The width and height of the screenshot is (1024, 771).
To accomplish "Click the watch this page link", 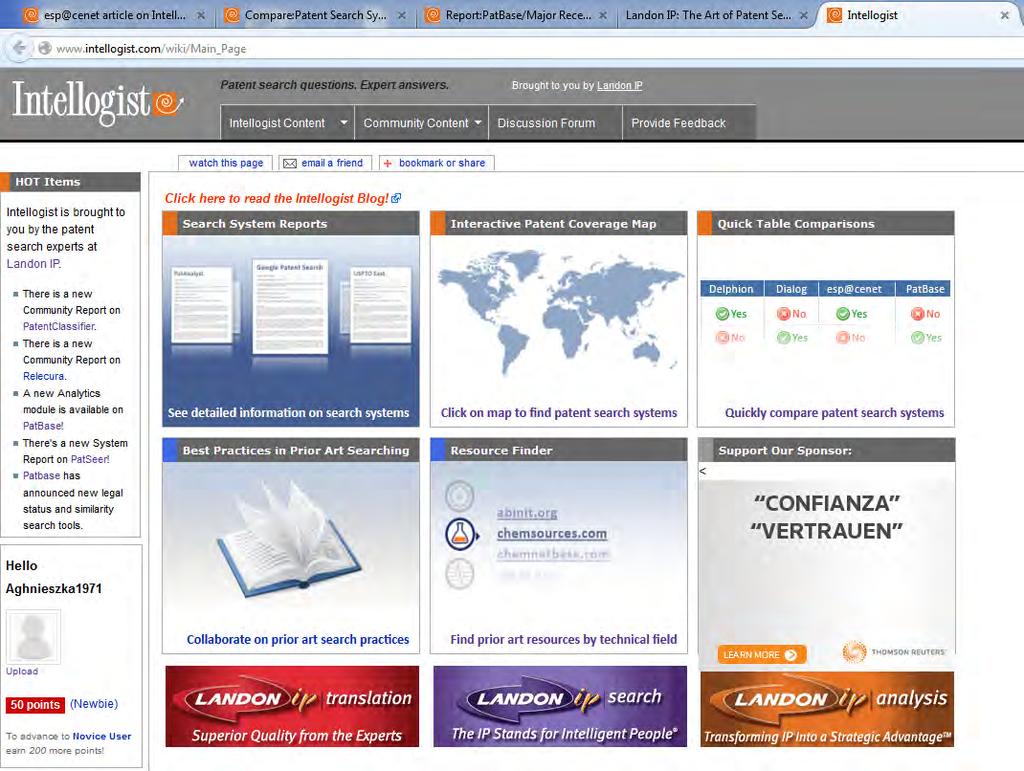I will (x=226, y=163).
